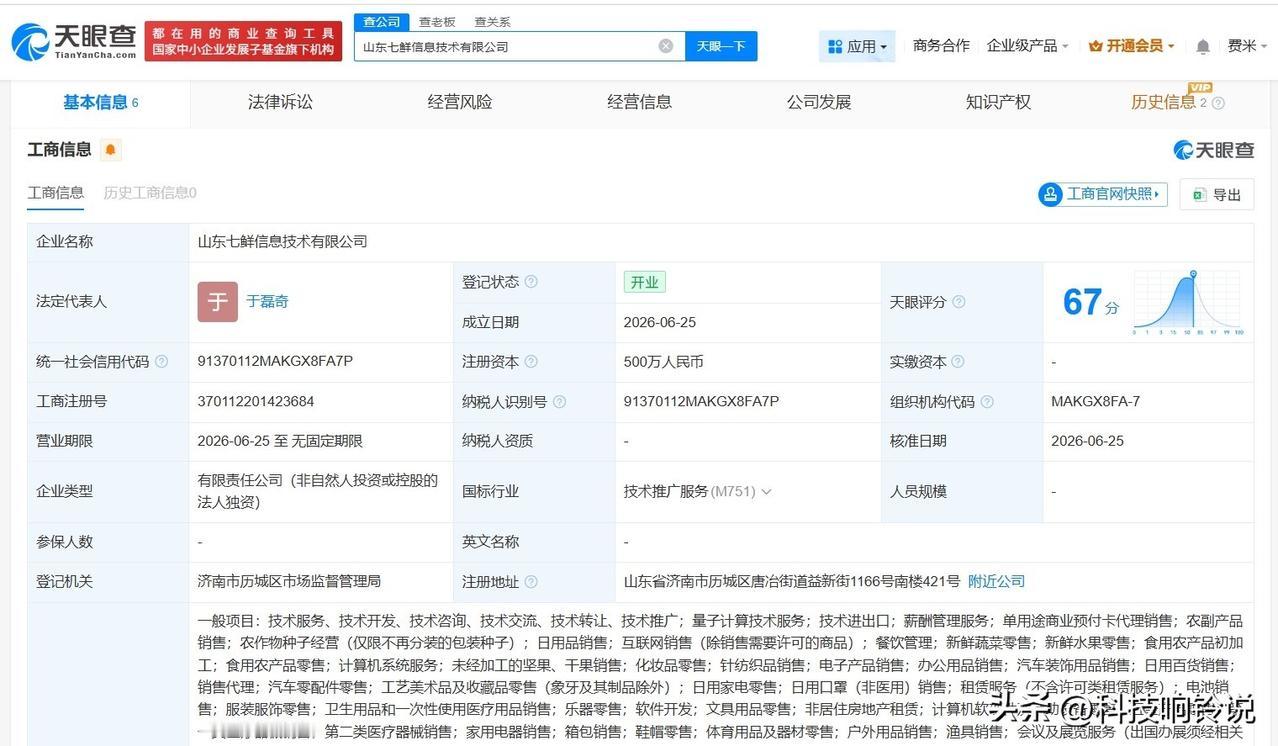The image size is (1278, 746).
Task: Click the help icon next to 实缴资本
Action: click(958, 362)
